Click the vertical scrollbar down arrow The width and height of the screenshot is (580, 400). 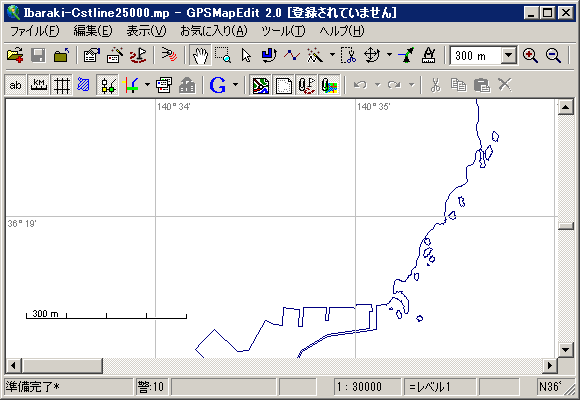[566, 349]
